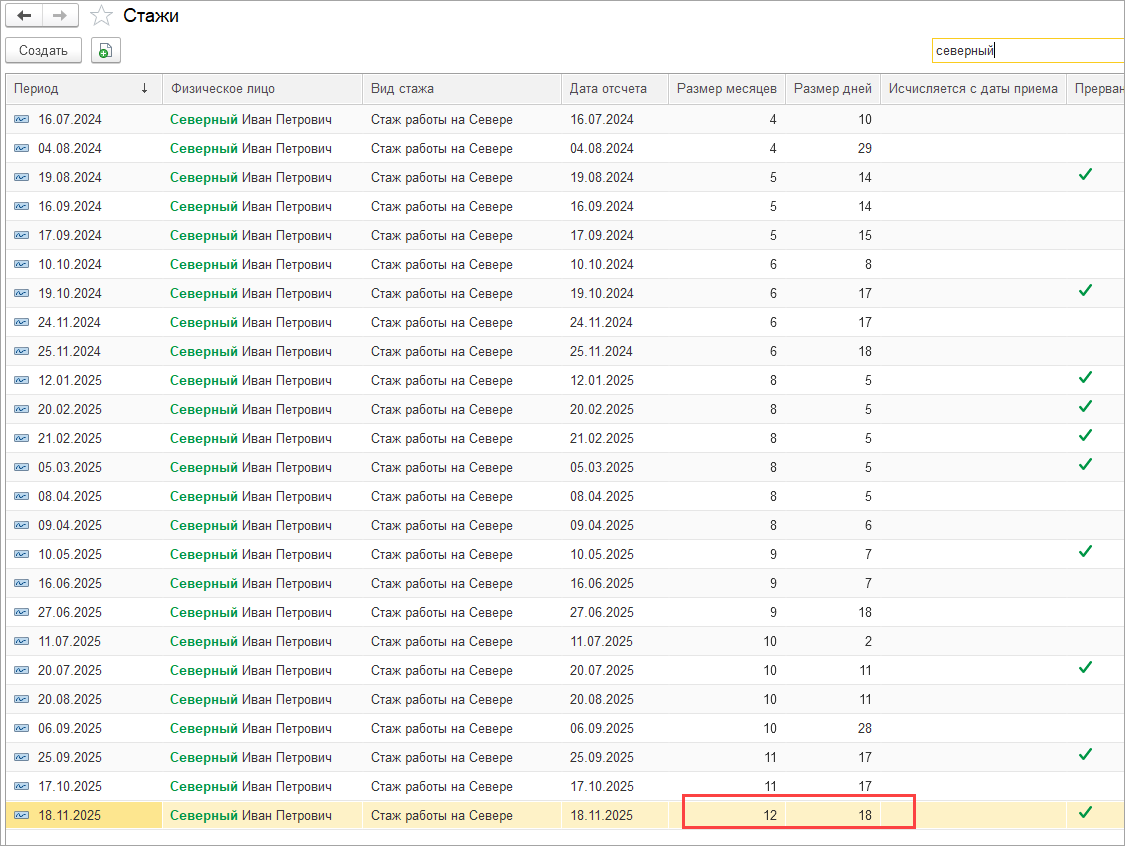Viewport: 1125px width, 846px height.
Task: Click the search field containing северный
Action: (x=1025, y=51)
